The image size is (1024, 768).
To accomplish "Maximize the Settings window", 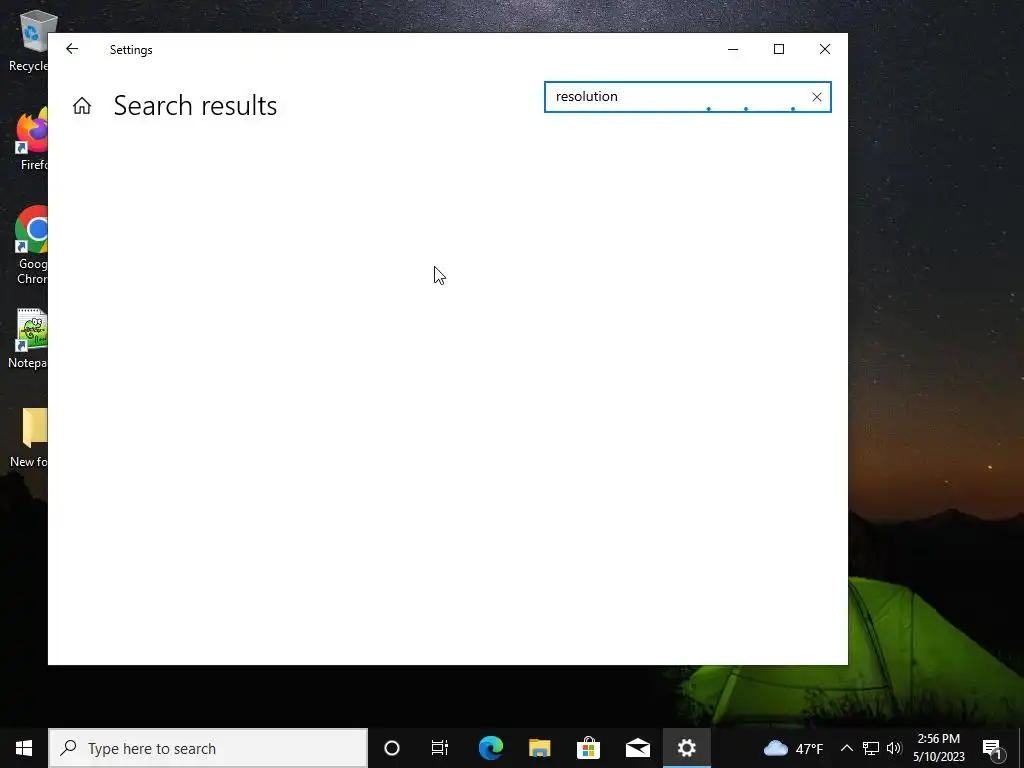I will coord(778,49).
